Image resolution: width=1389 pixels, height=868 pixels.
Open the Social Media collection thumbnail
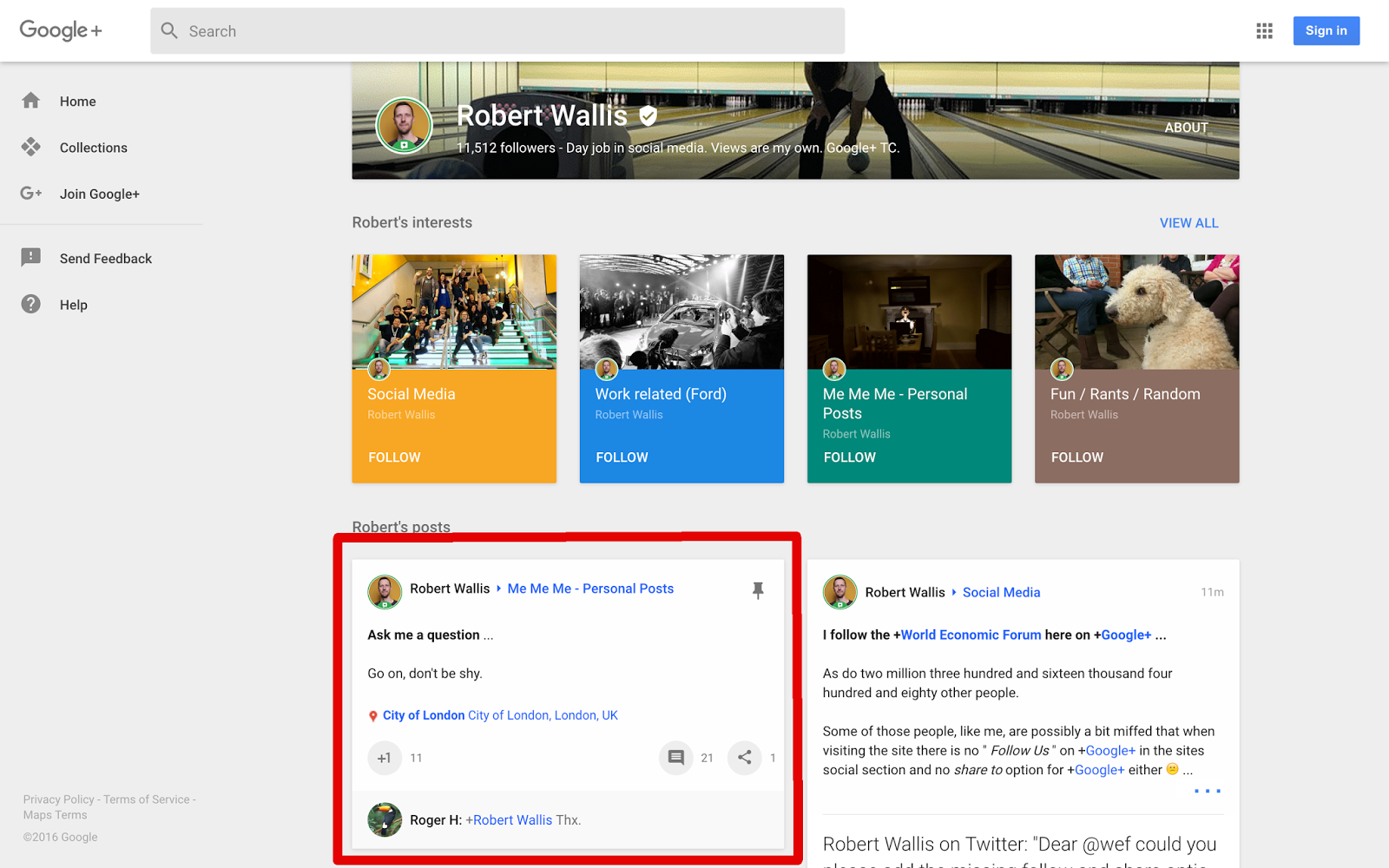[454, 312]
